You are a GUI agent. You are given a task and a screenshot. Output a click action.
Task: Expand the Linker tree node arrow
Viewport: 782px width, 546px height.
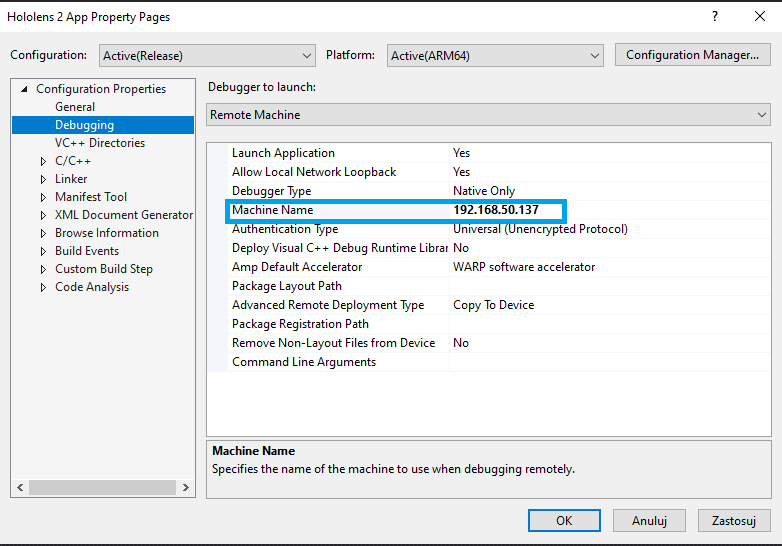43,179
